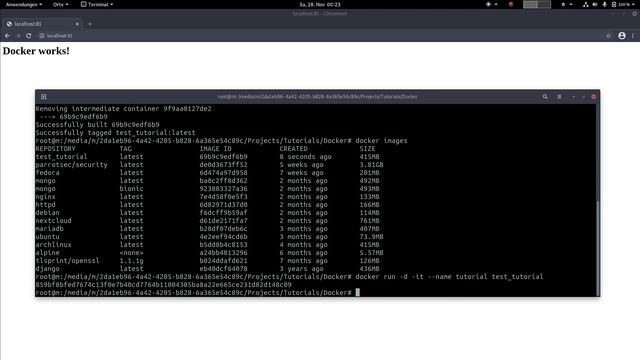The image size is (640, 360).
Task: Open search in the terminal window
Action: point(545,97)
